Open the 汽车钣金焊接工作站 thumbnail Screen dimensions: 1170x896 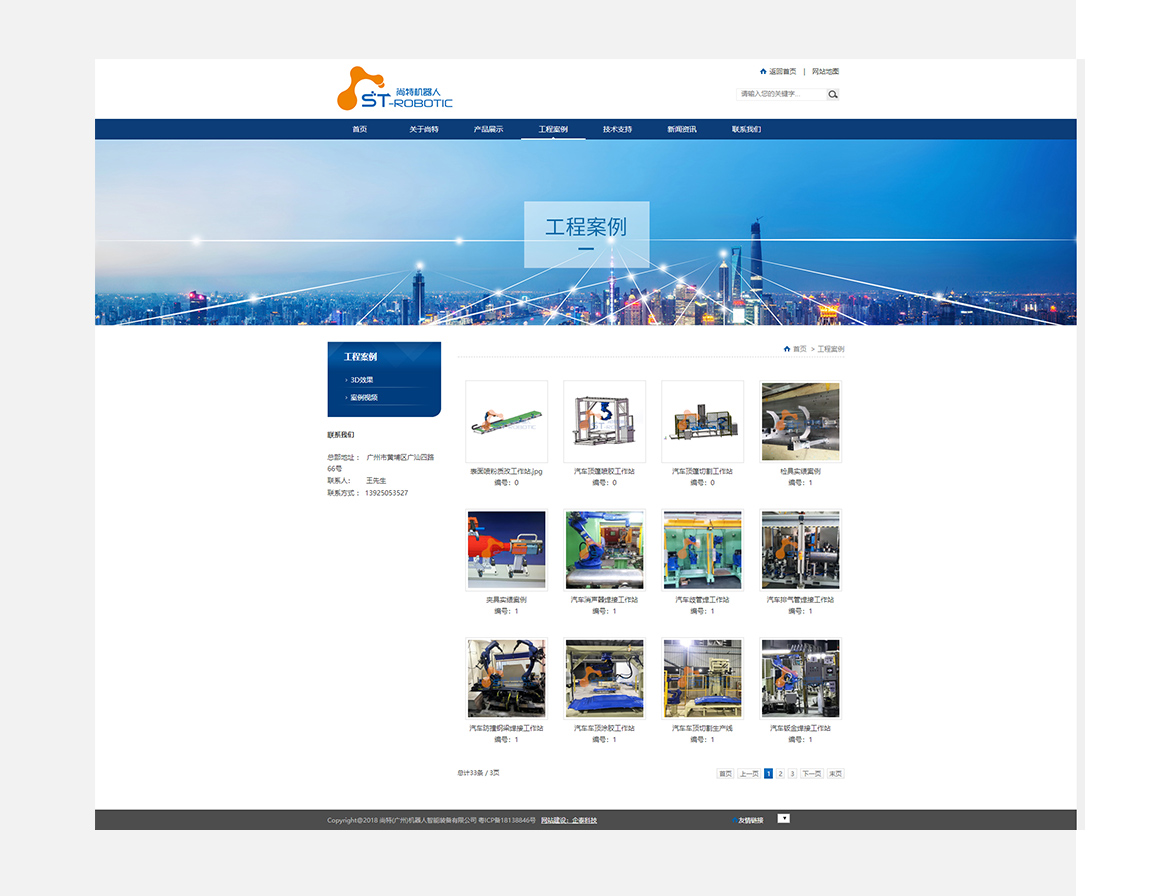(x=800, y=679)
